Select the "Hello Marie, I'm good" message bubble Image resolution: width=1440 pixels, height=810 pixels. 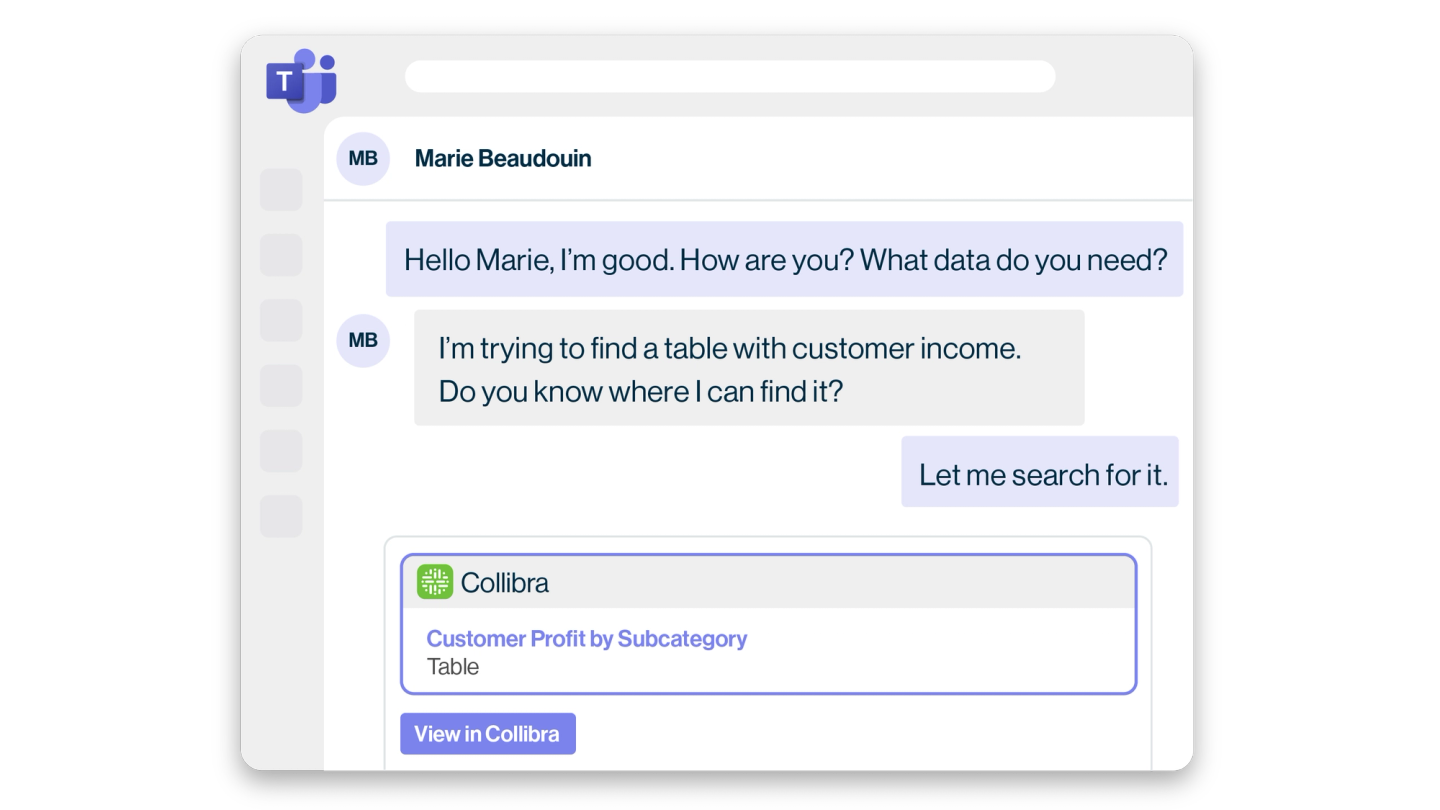pos(785,260)
